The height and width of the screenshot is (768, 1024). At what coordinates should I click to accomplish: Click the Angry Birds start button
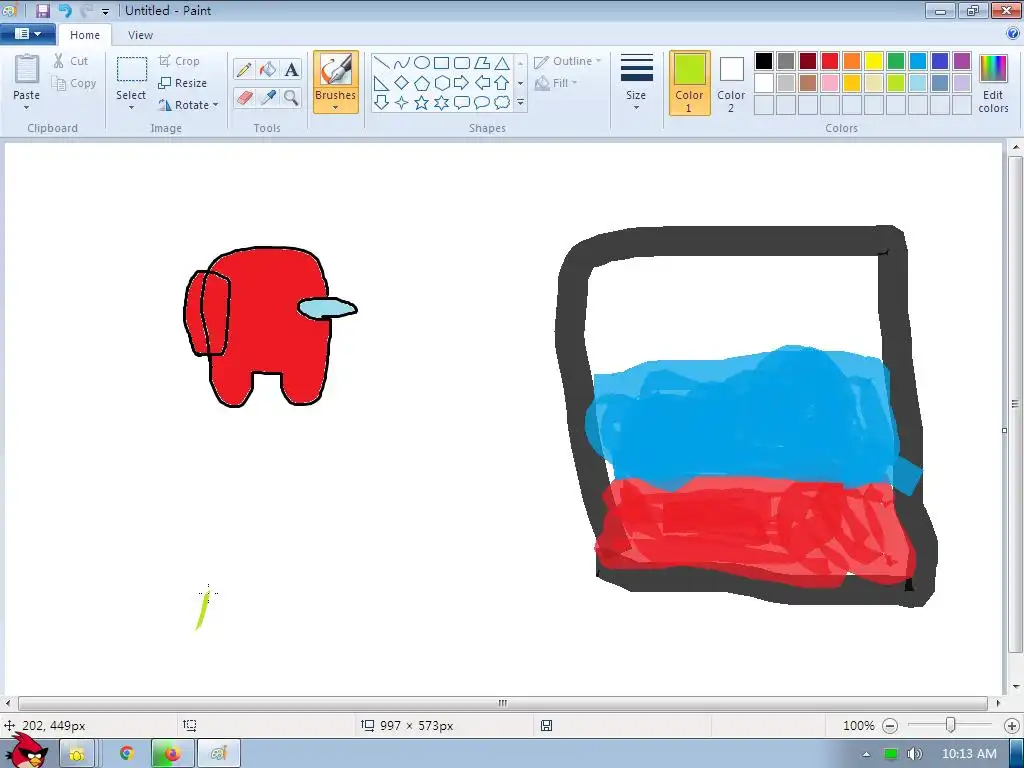(27, 751)
